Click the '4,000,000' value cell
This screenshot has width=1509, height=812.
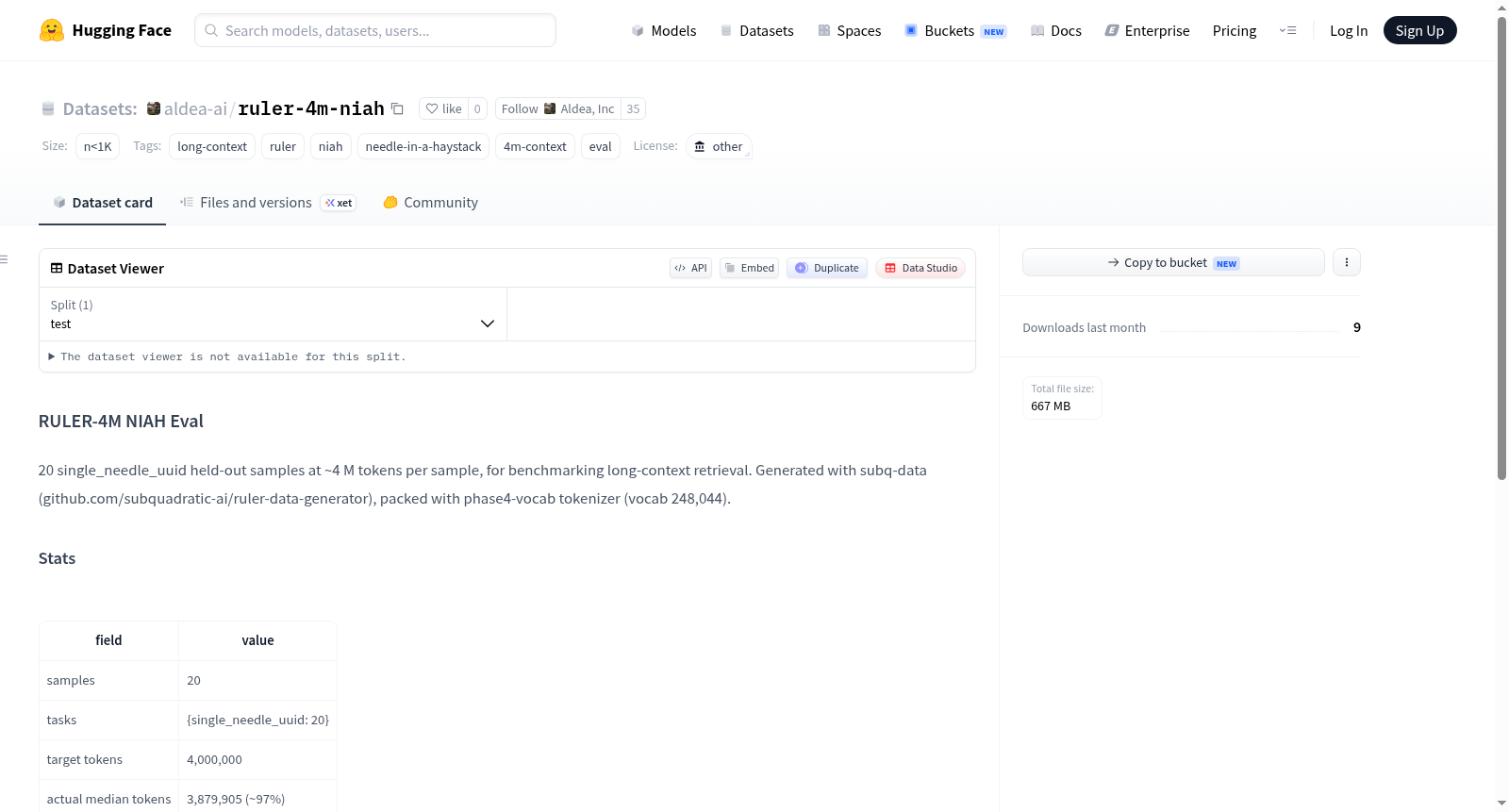[x=258, y=759]
